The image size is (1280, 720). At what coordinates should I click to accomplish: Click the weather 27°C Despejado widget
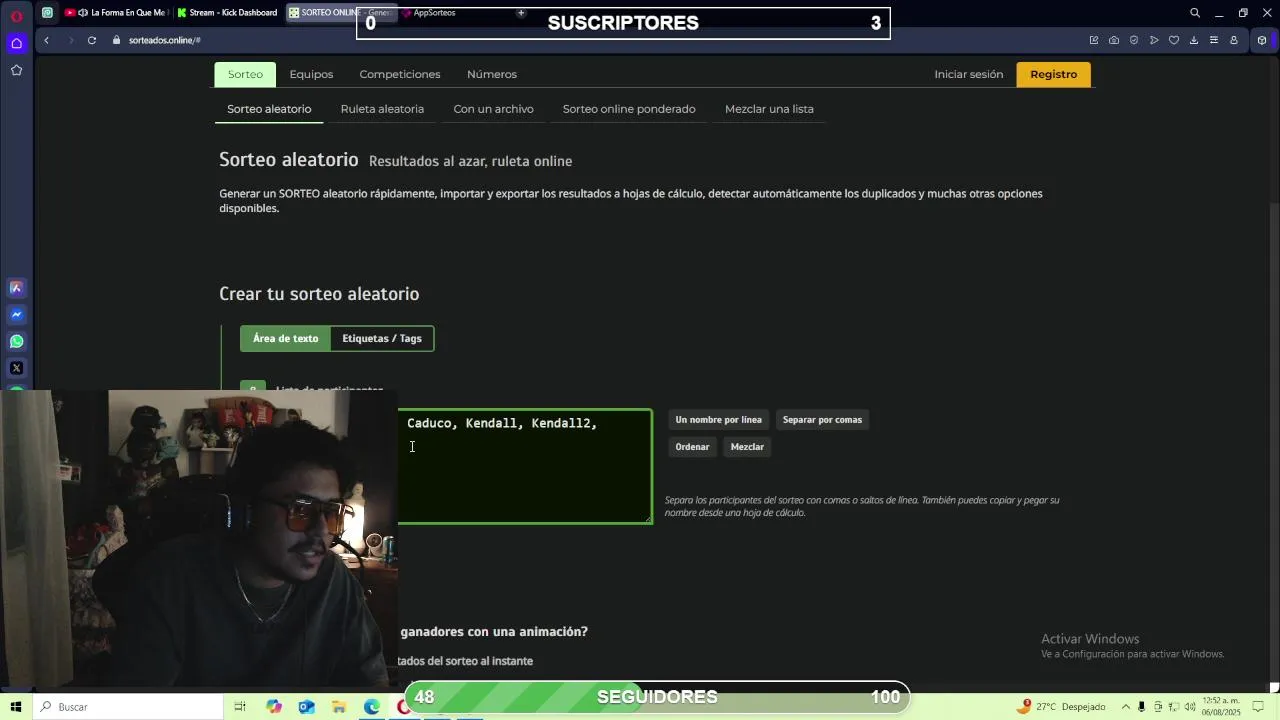pos(1063,707)
